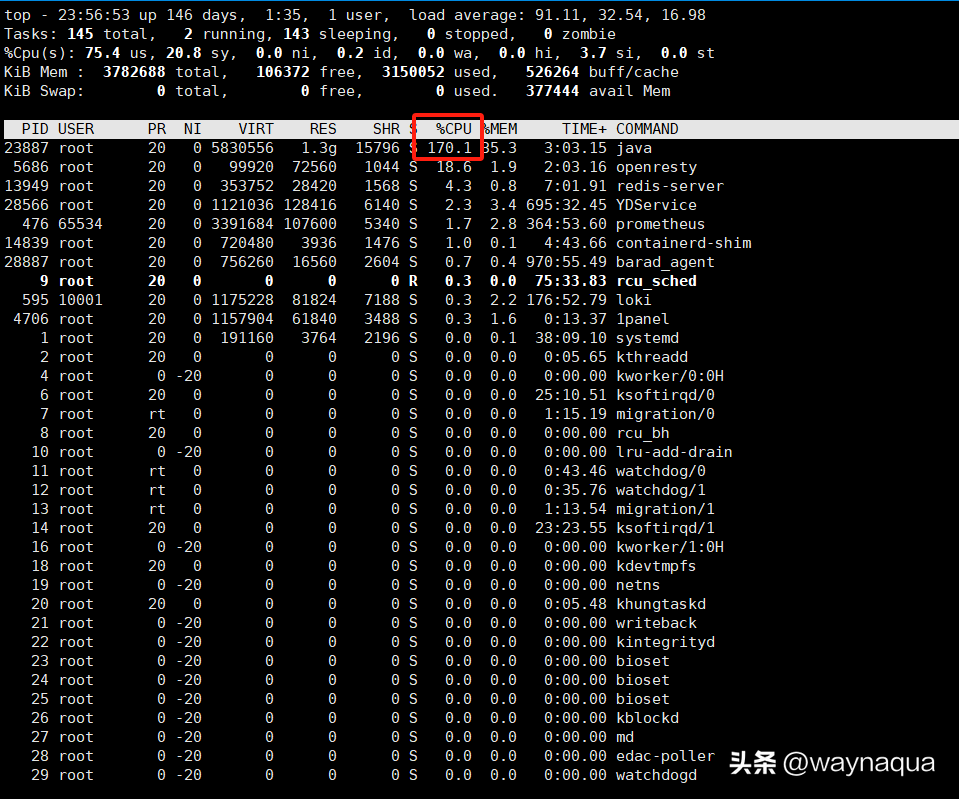The width and height of the screenshot is (959, 799).
Task: Click the %CPU column header
Action: [454, 129]
